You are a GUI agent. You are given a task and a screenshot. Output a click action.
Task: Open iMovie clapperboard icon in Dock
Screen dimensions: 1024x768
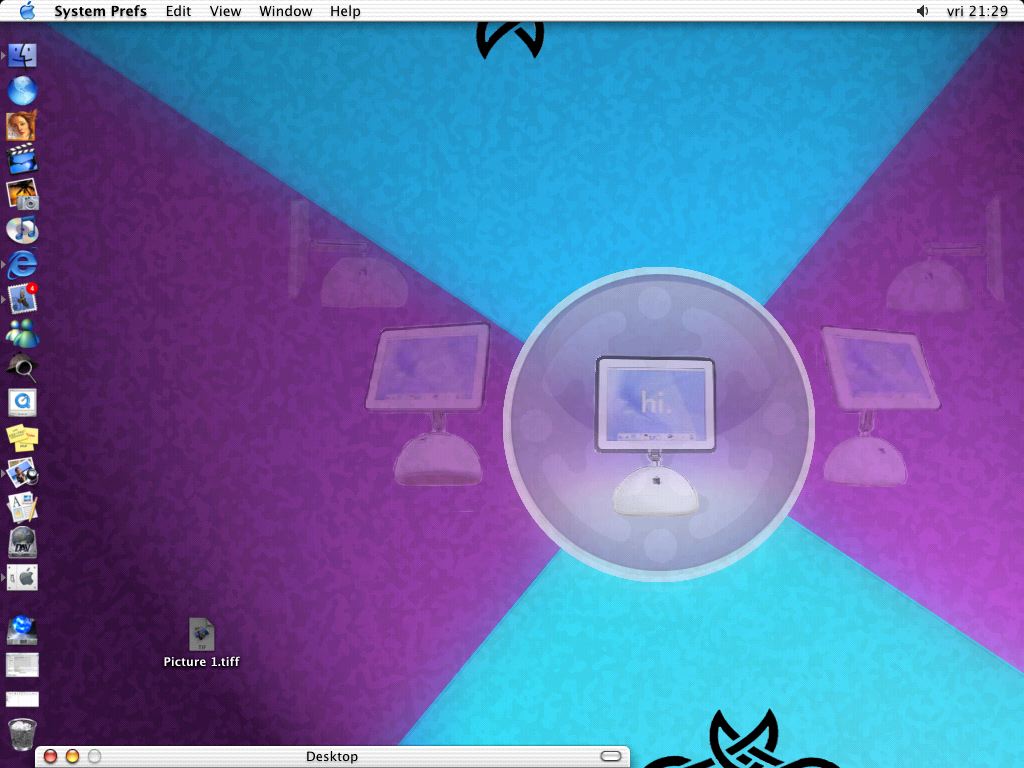(x=22, y=160)
